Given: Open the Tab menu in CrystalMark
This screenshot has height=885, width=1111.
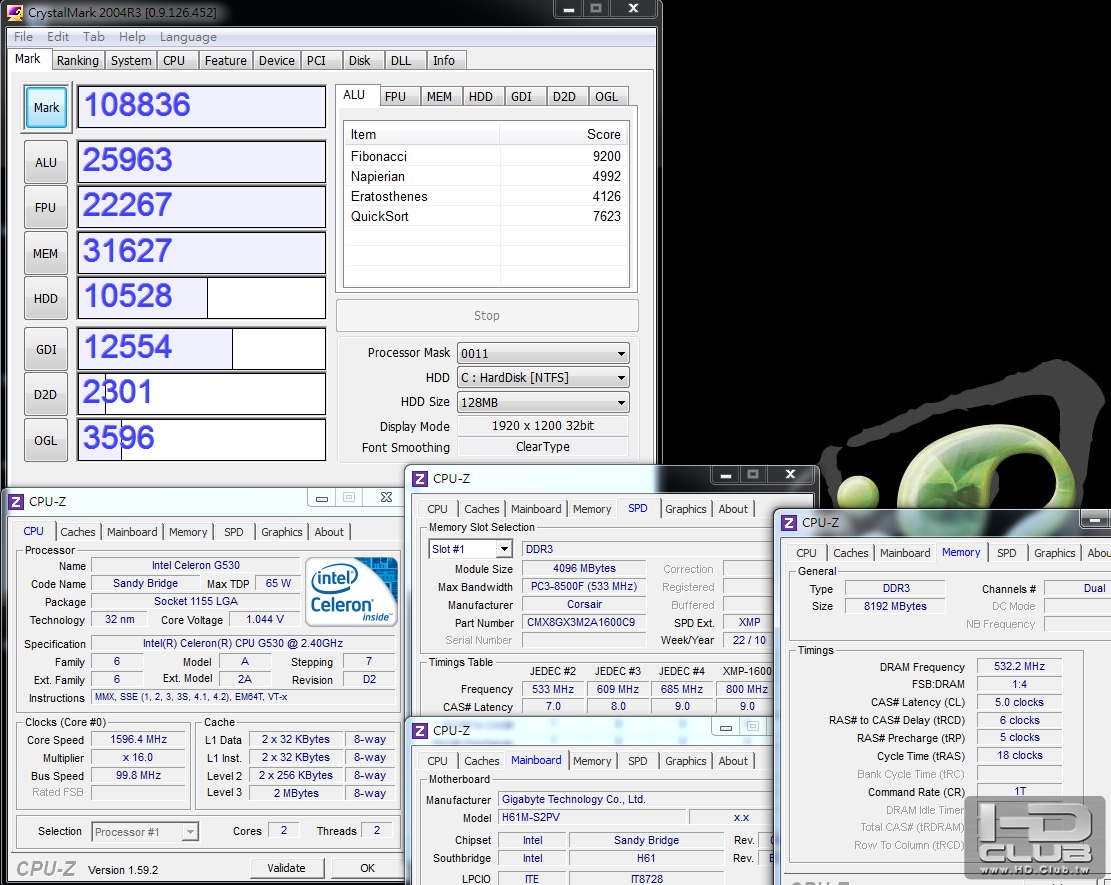Looking at the screenshot, I should tap(94, 37).
